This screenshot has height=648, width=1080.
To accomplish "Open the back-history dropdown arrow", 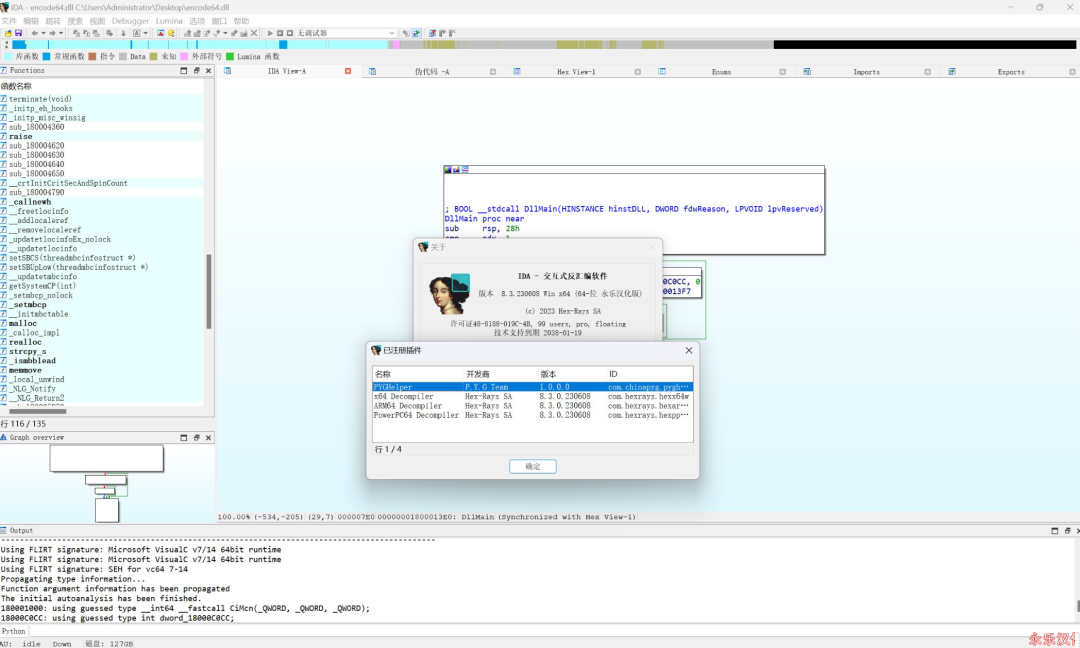I will [43, 33].
